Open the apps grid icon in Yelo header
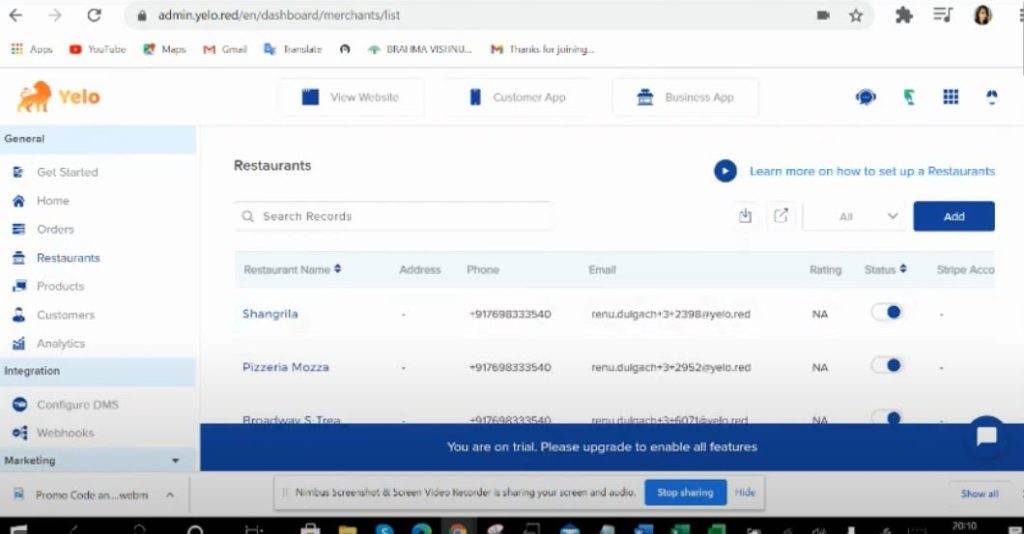 click(x=951, y=97)
